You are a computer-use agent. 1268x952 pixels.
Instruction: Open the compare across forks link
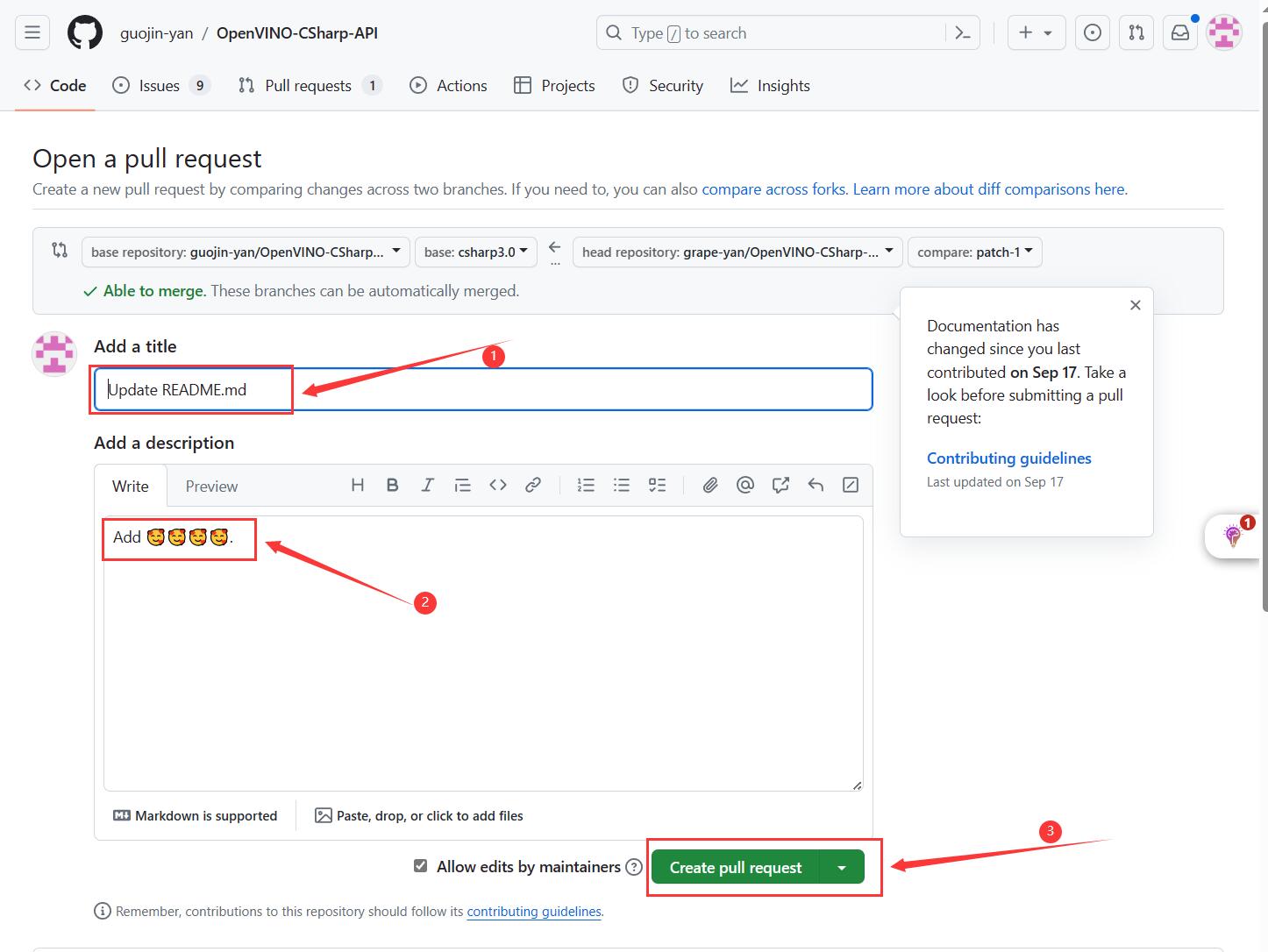(773, 189)
